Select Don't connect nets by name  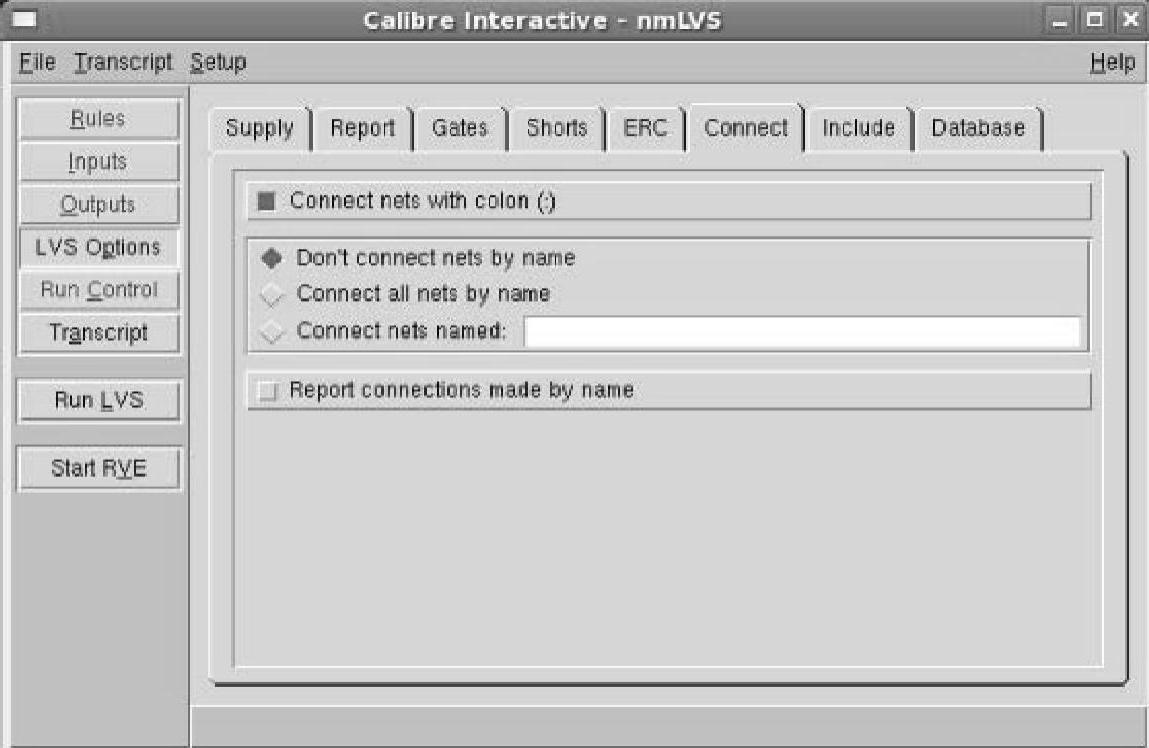[x=272, y=258]
